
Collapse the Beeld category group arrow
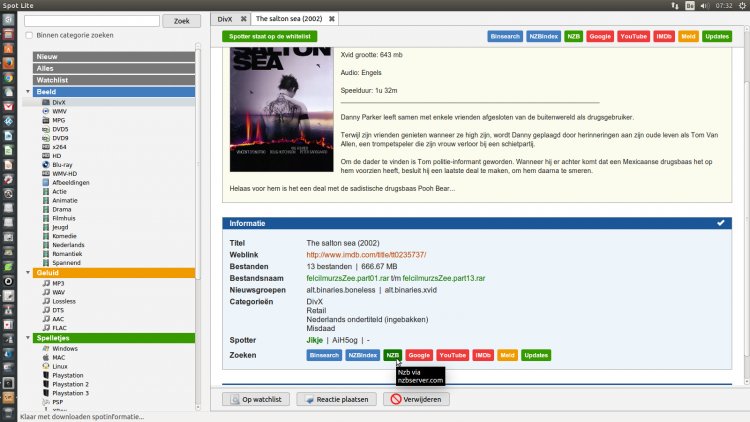click(28, 91)
